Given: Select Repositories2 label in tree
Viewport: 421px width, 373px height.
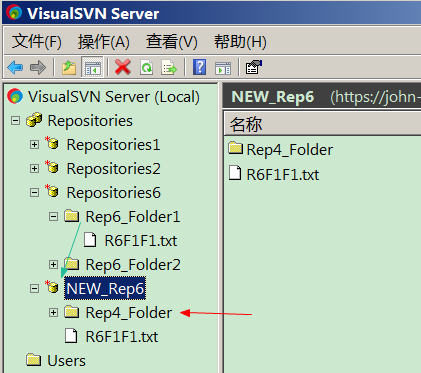Looking at the screenshot, I should (x=113, y=169).
